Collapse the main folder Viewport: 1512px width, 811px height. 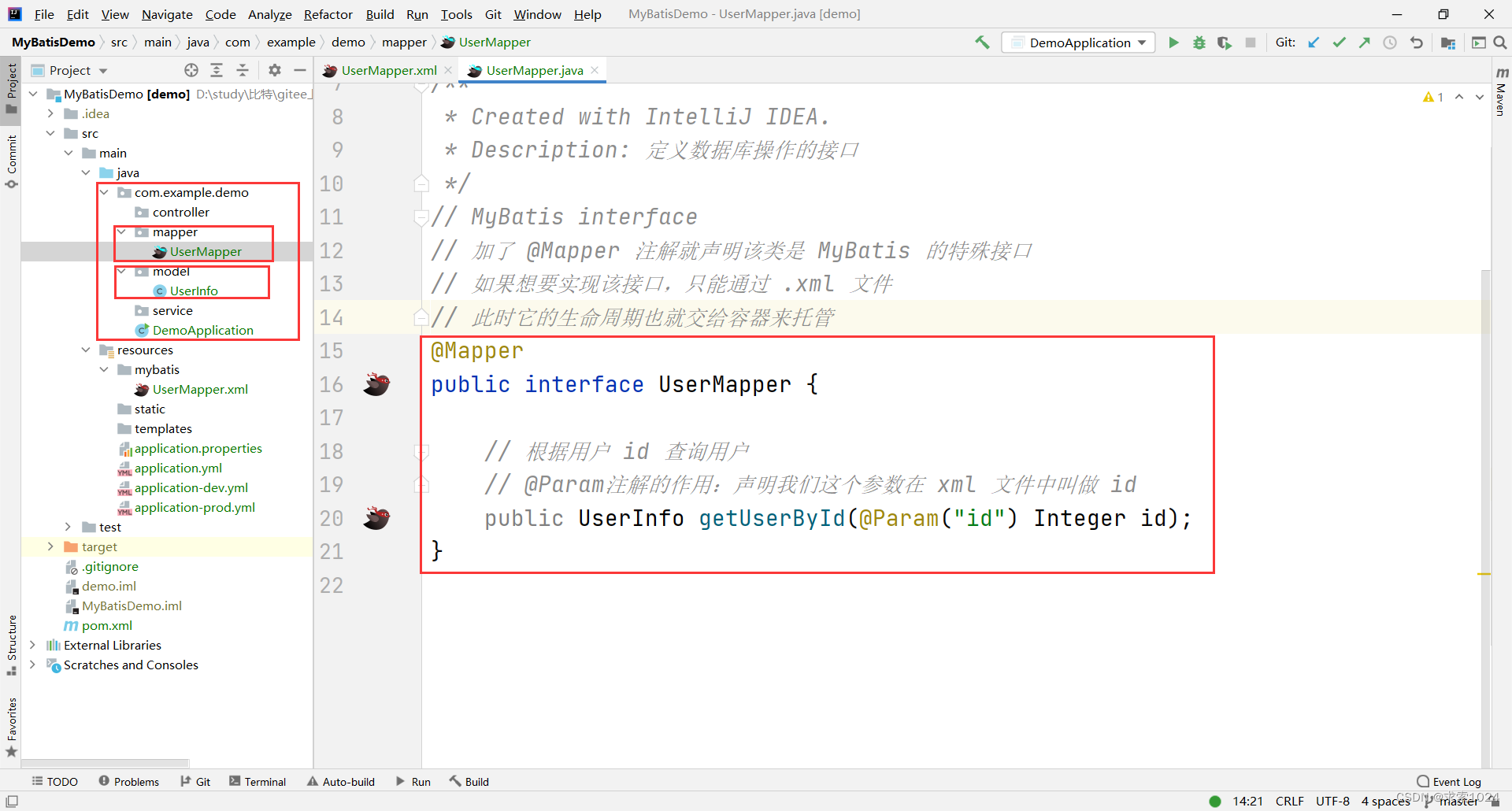(69, 153)
